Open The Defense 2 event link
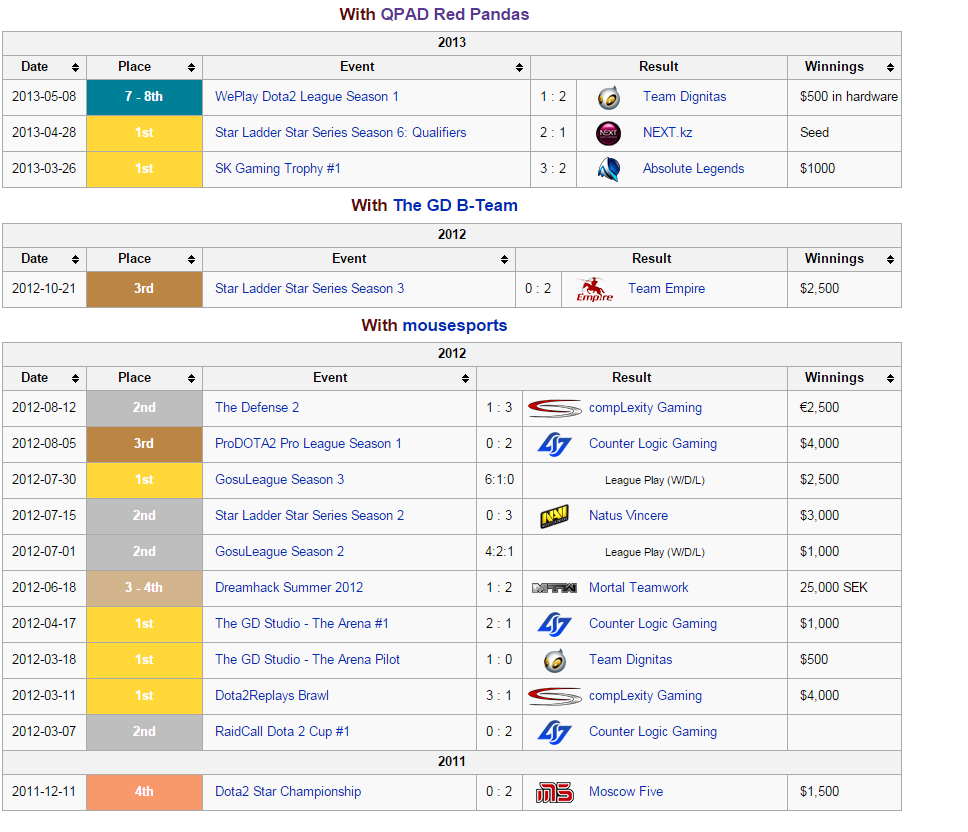The image size is (968, 832). click(x=257, y=408)
